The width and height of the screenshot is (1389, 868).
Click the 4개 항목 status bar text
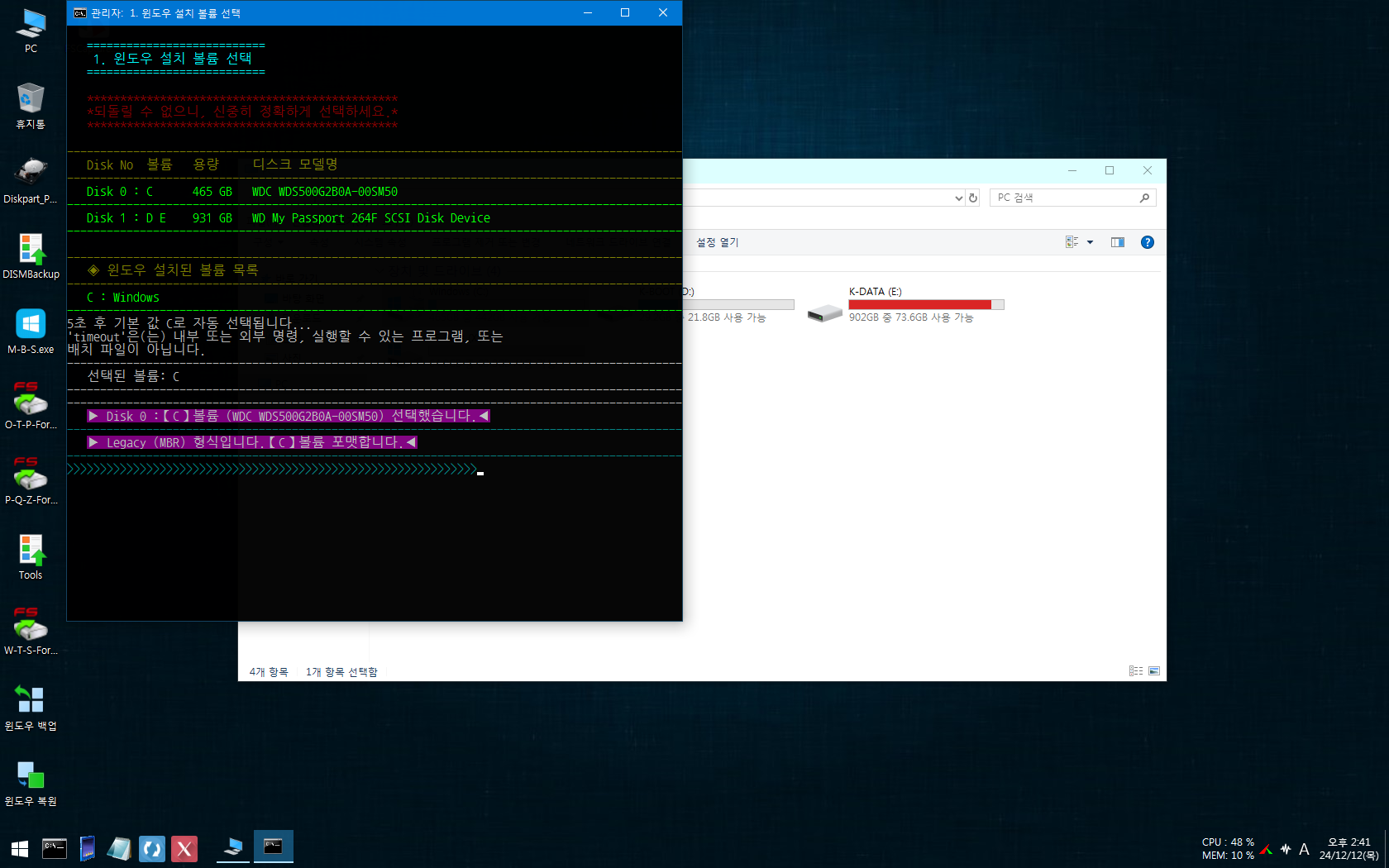coord(269,672)
